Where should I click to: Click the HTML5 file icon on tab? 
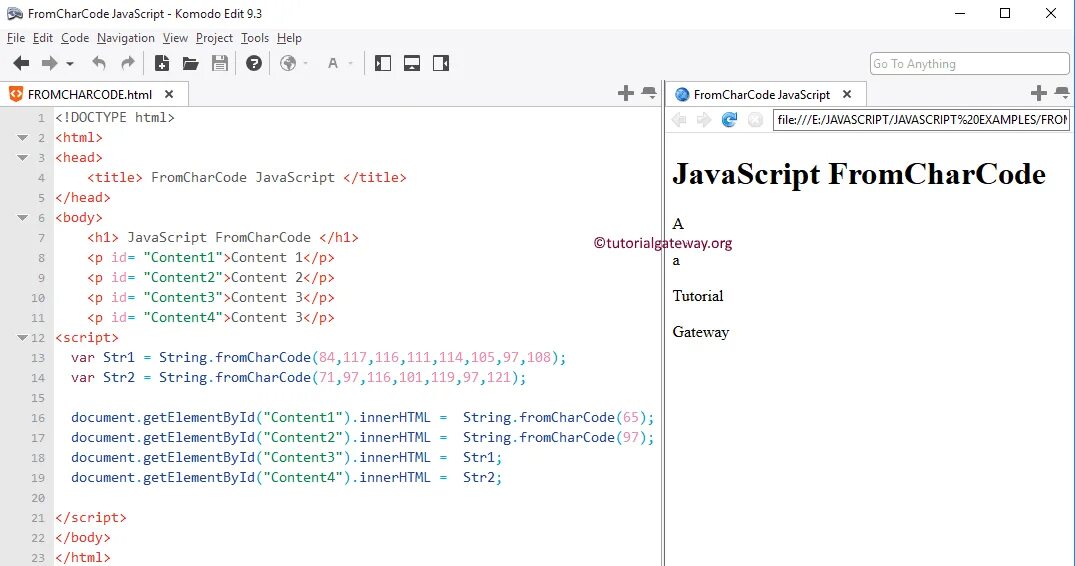coord(15,95)
